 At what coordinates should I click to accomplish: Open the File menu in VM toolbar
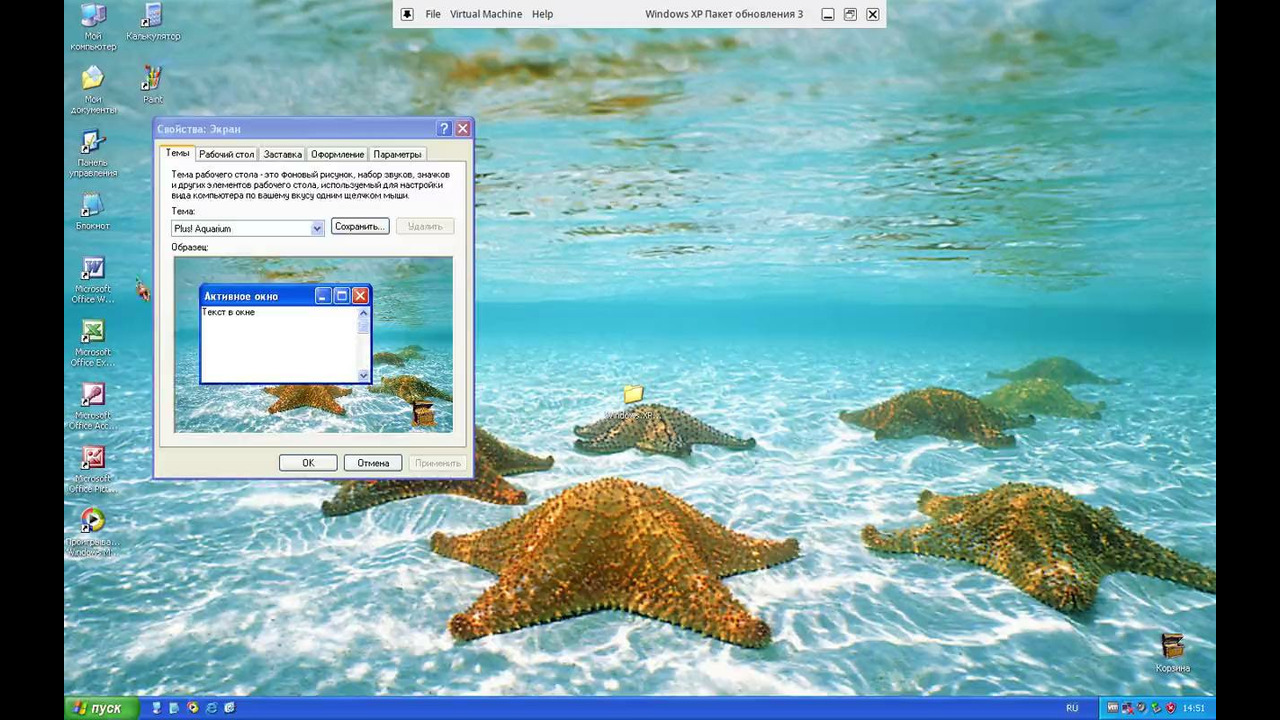click(433, 14)
